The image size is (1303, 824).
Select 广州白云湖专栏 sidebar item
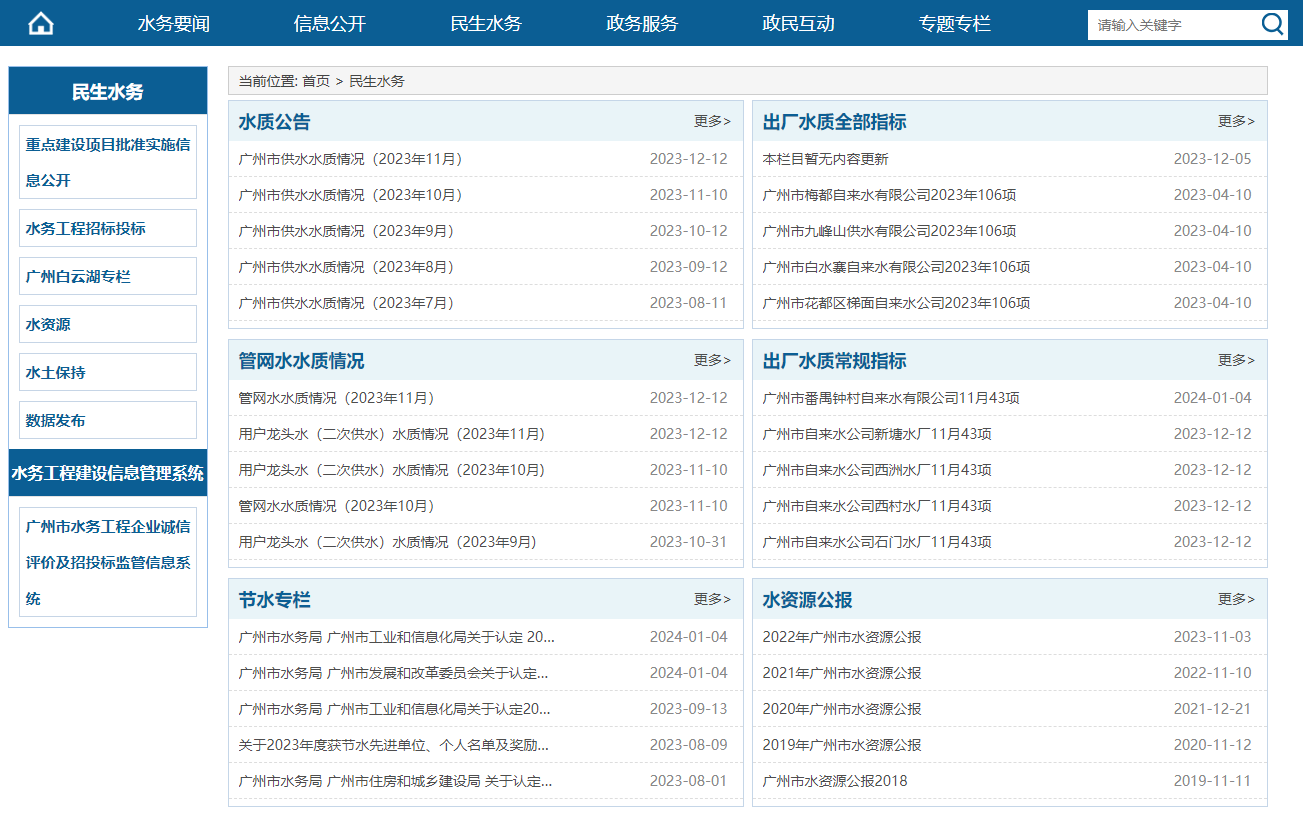pyautogui.click(x=78, y=277)
